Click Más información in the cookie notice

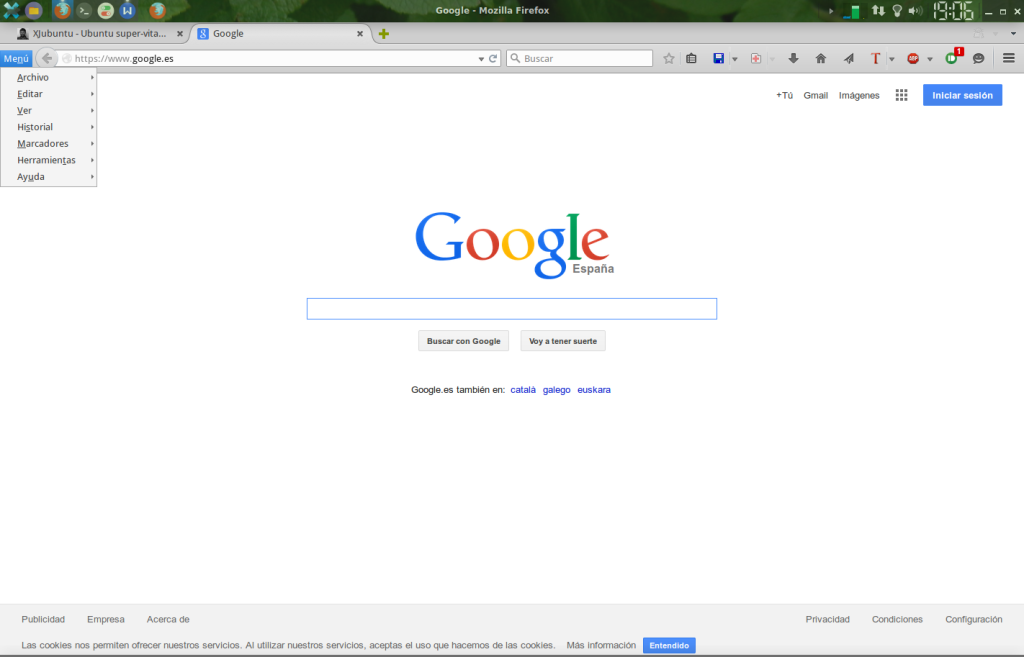601,645
